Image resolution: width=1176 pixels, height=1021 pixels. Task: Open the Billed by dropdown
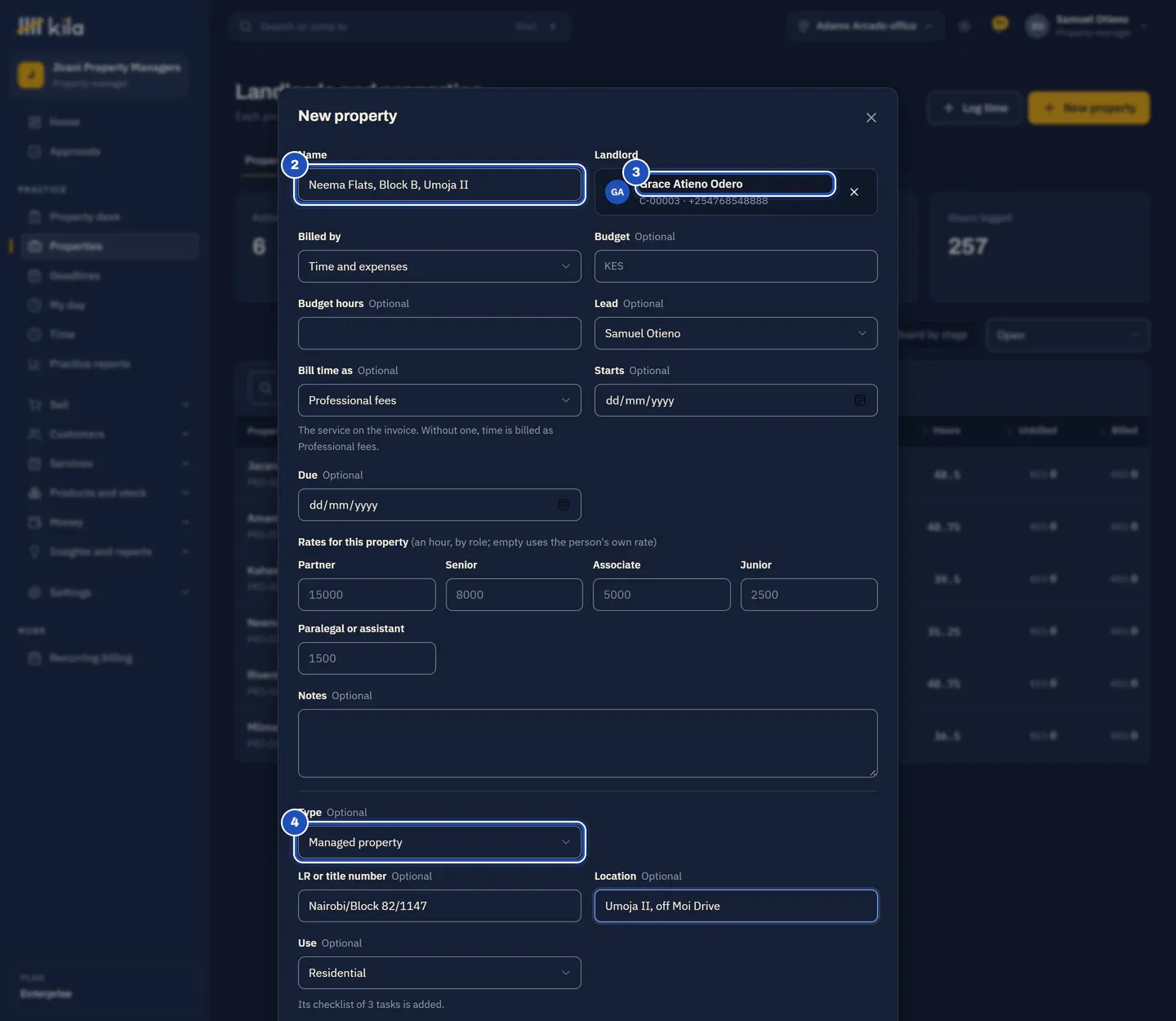[439, 266]
